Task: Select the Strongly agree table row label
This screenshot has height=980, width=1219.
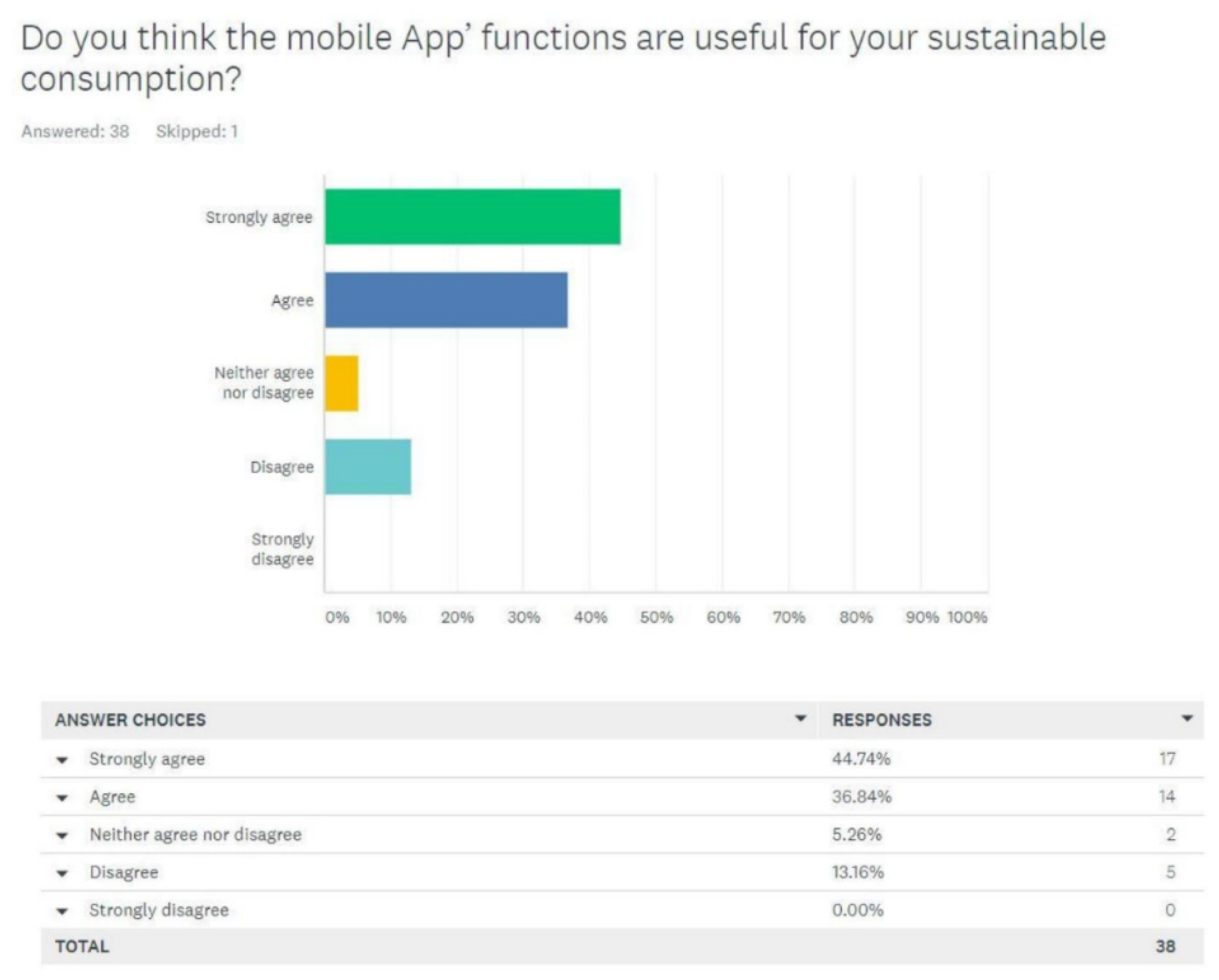Action: coord(147,759)
